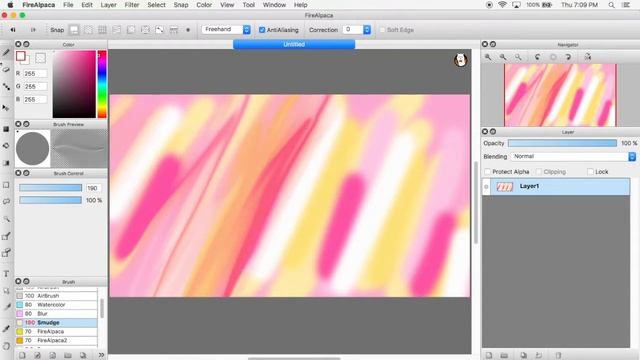The width and height of the screenshot is (640, 360).
Task: Delete layer trash icon in Layer panel
Action: [x=558, y=355]
